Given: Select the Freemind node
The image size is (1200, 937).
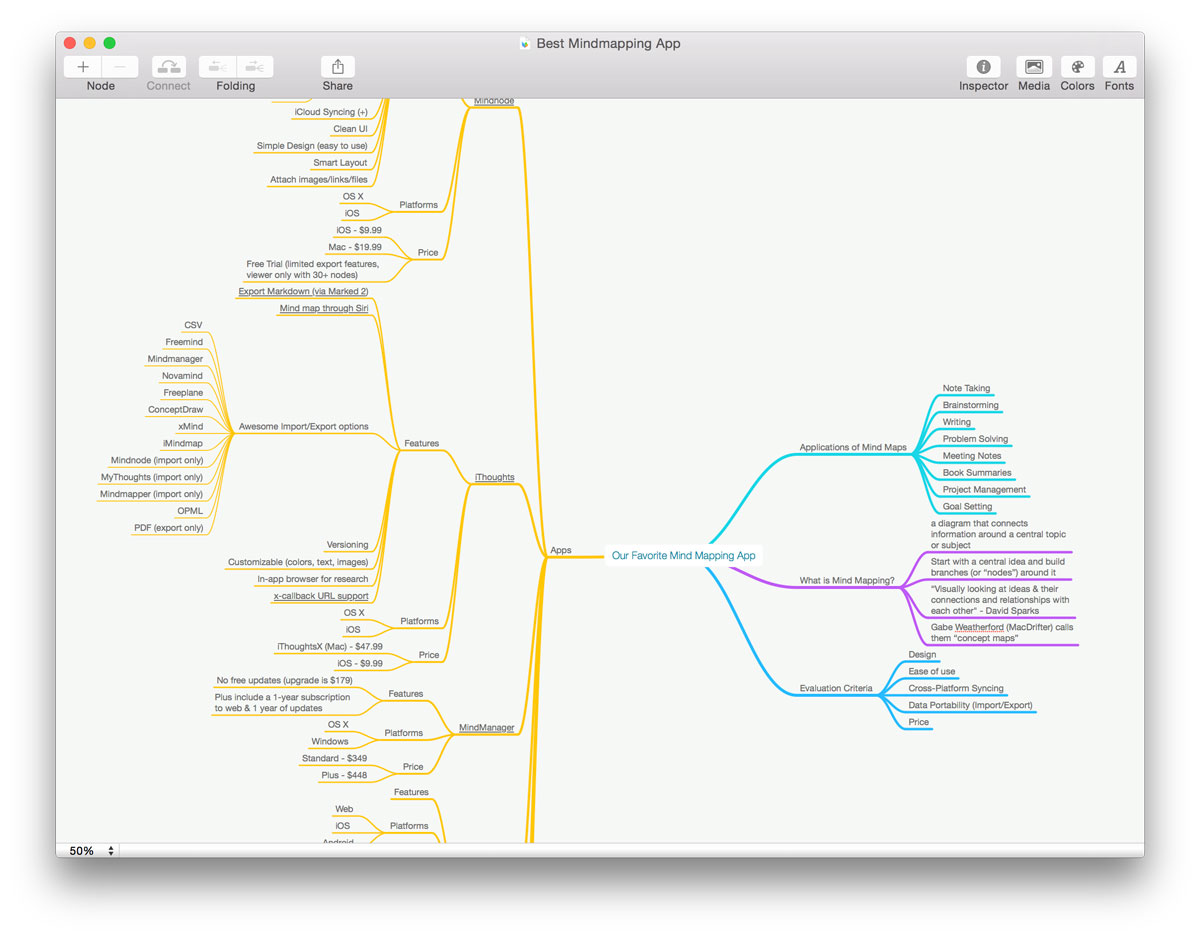Looking at the screenshot, I should (x=184, y=342).
